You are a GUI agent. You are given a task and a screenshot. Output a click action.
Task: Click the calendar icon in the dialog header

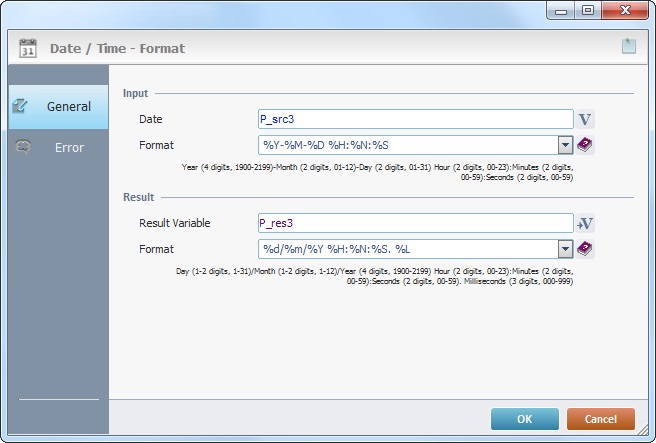point(28,47)
